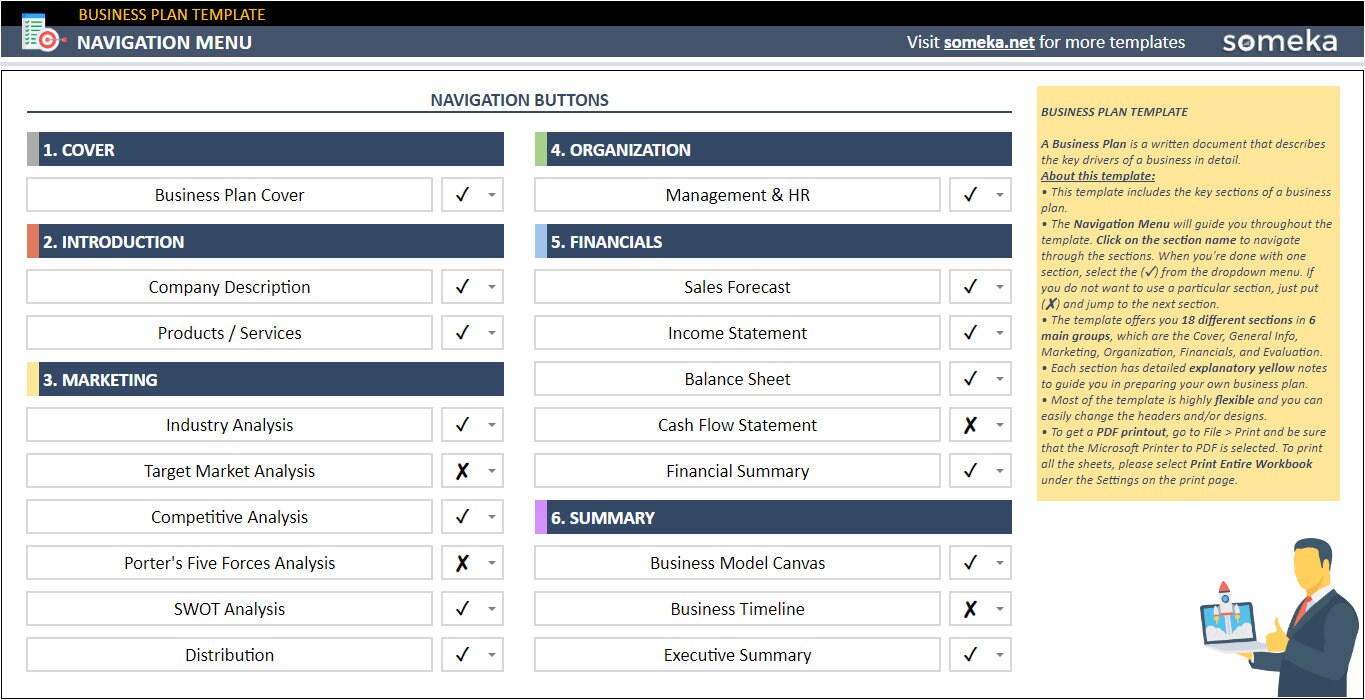This screenshot has width=1365, height=700.
Task: Select the 2. INTRODUCTION group header
Action: (x=265, y=242)
